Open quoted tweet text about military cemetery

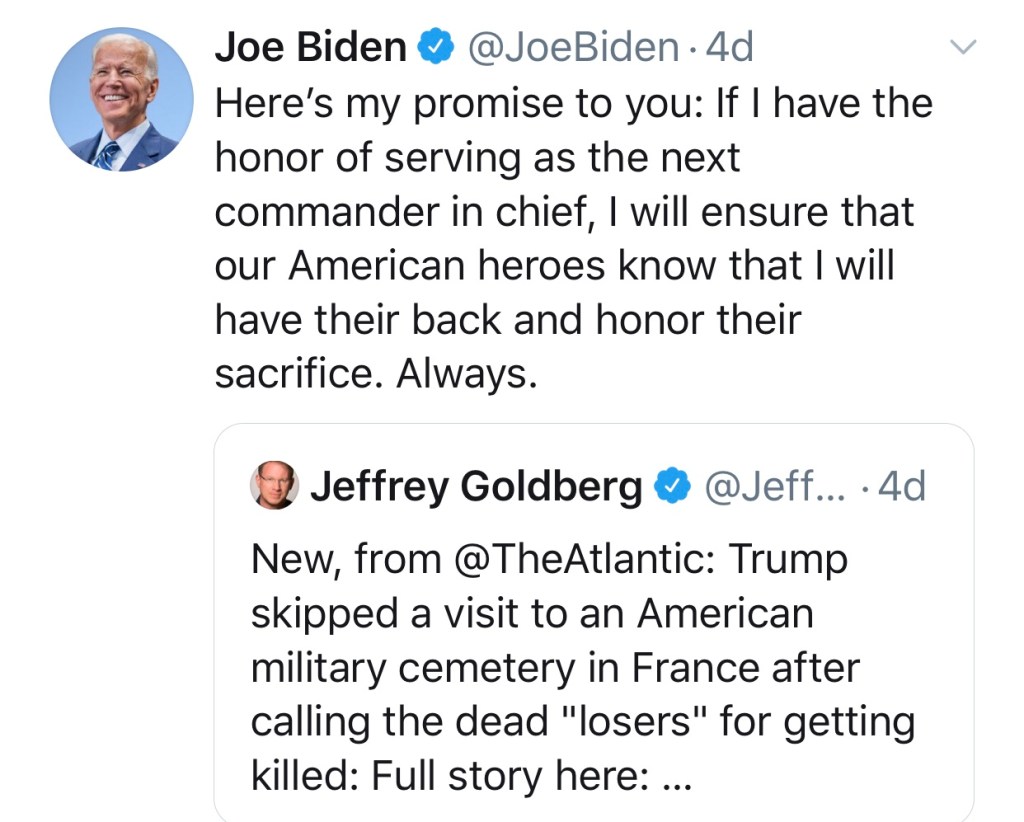pyautogui.click(x=555, y=668)
